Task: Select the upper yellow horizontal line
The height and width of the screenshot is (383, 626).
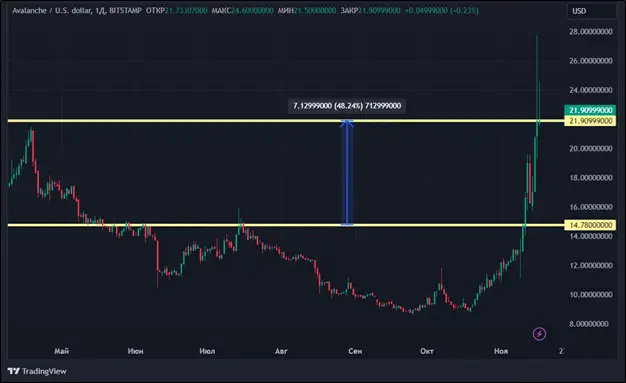Action: [x=285, y=121]
